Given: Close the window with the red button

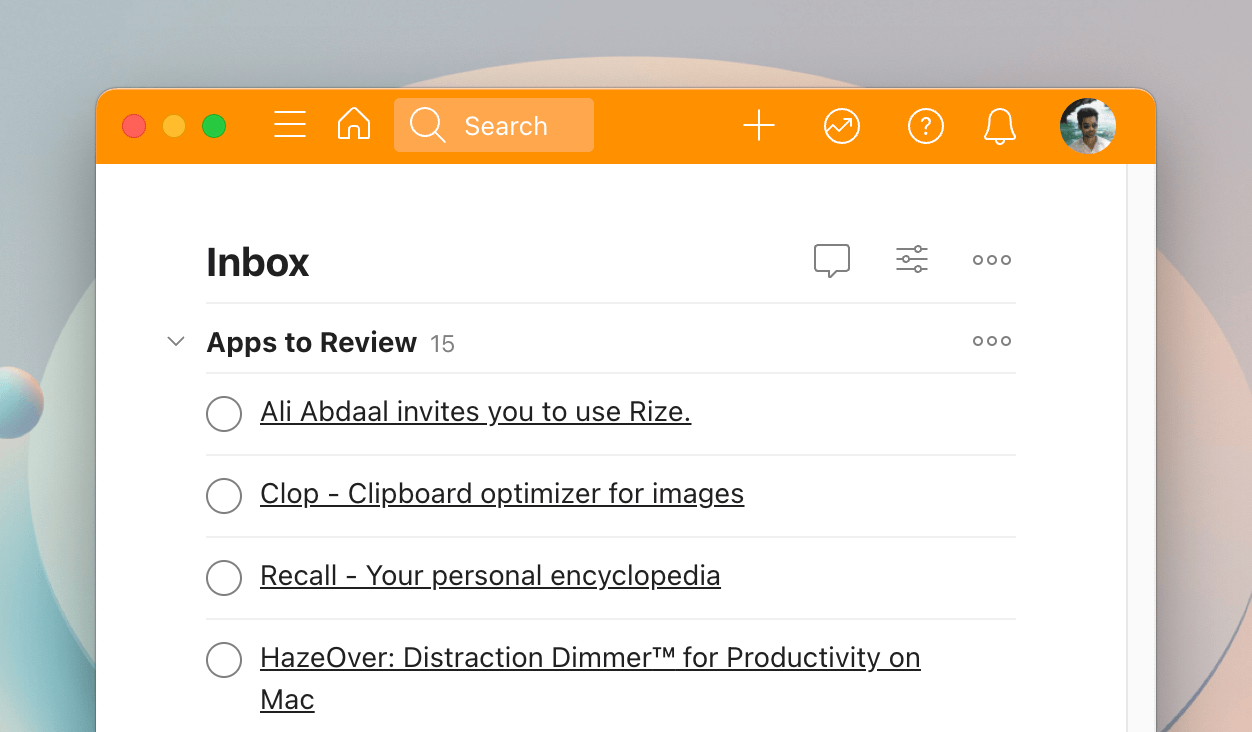Looking at the screenshot, I should (x=134, y=126).
